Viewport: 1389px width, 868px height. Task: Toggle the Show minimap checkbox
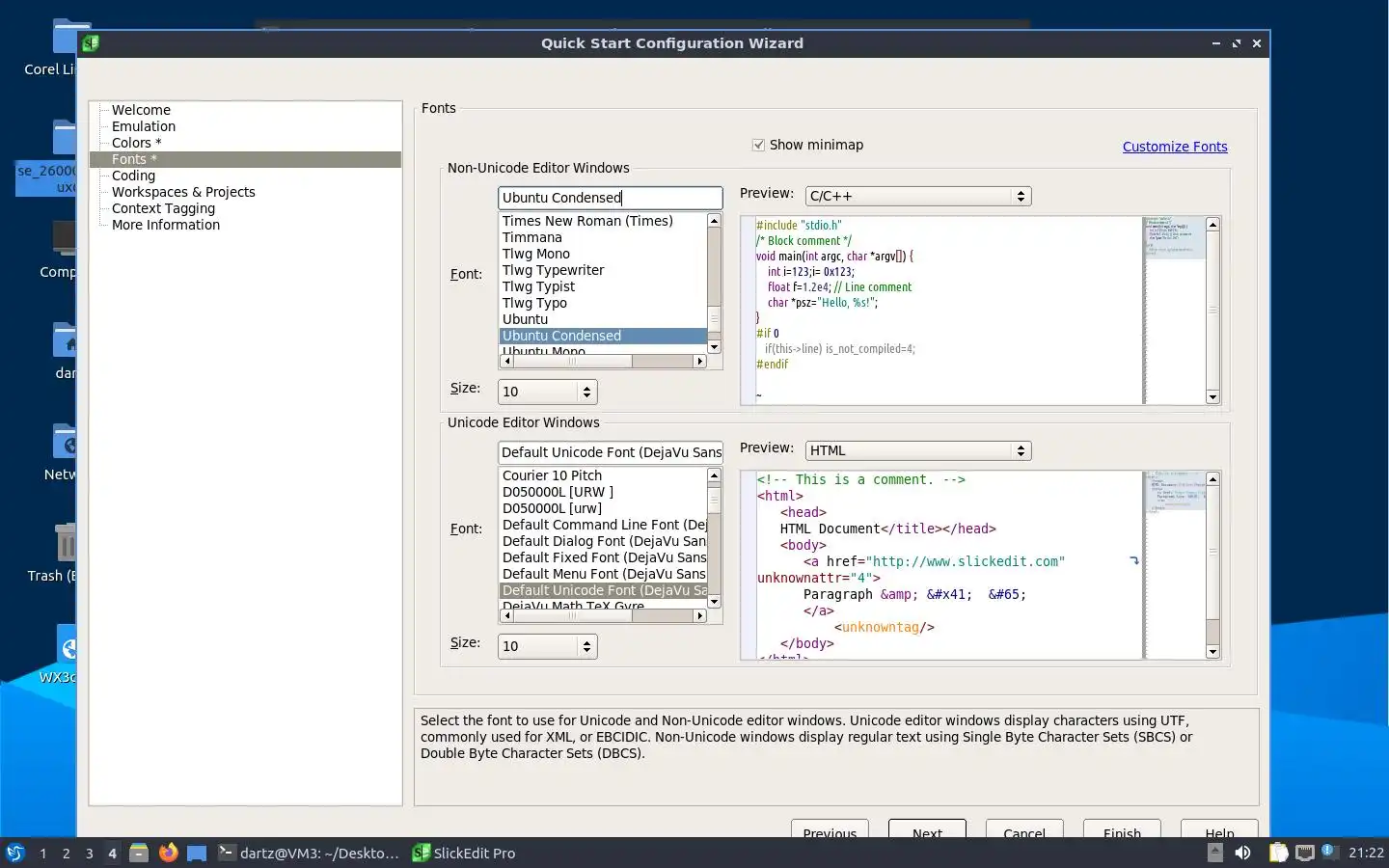click(x=758, y=145)
